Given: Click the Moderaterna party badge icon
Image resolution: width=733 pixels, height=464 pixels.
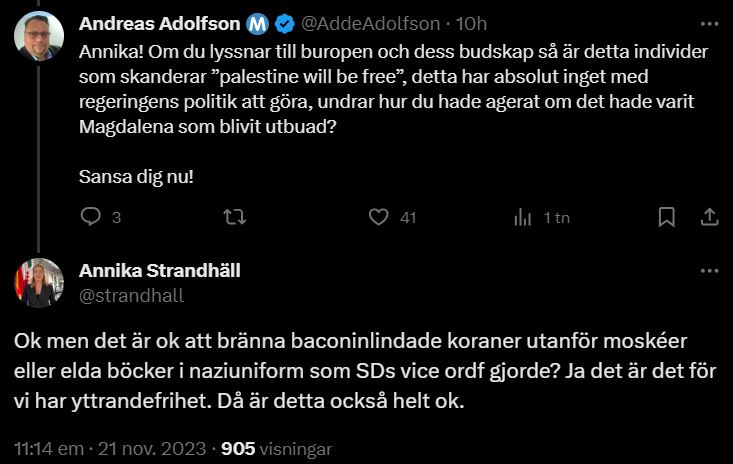Looking at the screenshot, I should pos(257,23).
